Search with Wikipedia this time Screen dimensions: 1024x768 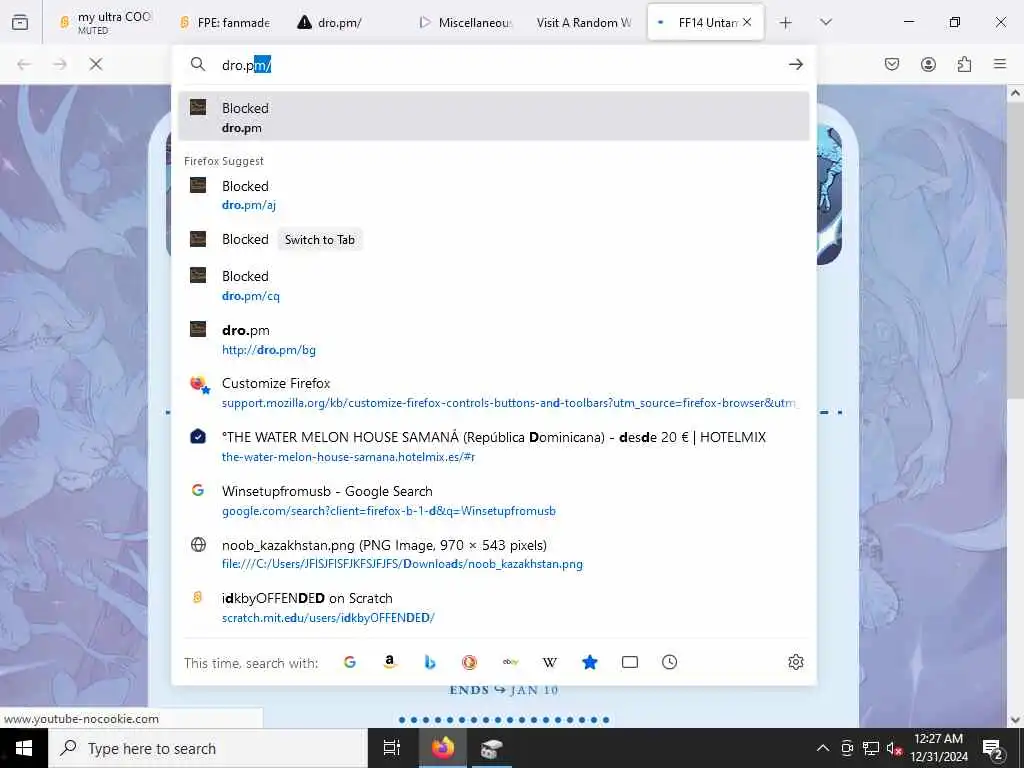pos(550,662)
